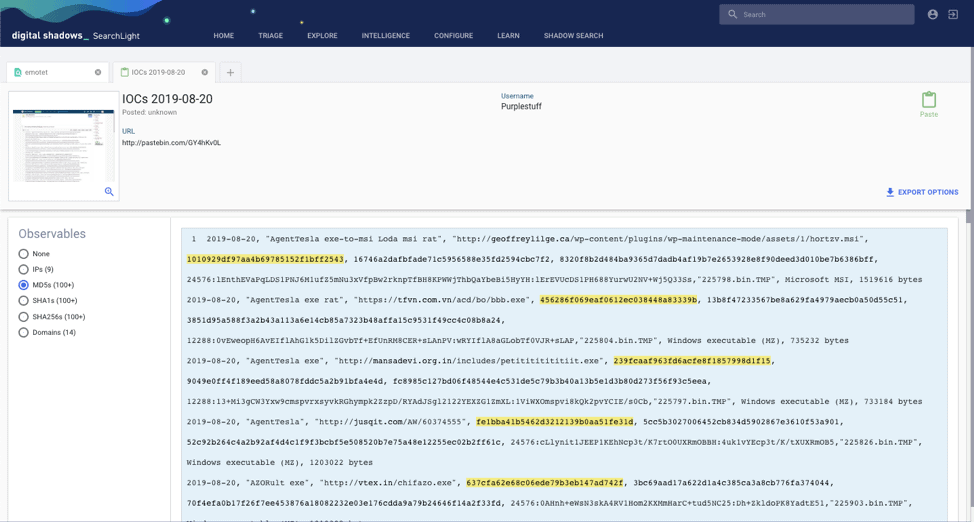Open the pastebin.com URL link

coord(171,143)
